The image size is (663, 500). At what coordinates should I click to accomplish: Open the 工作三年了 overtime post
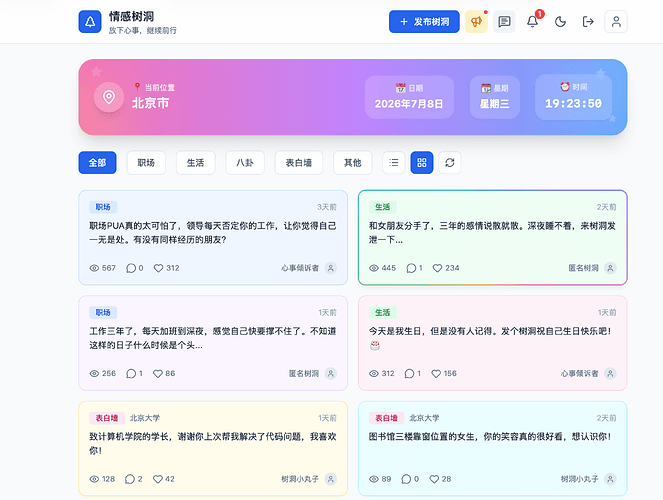click(x=213, y=343)
